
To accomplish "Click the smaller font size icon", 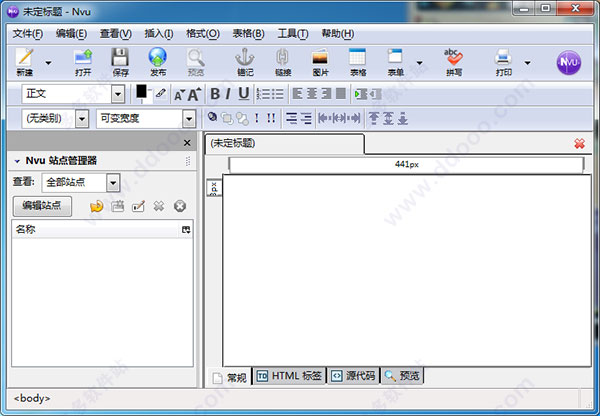I will pyautogui.click(x=179, y=95).
